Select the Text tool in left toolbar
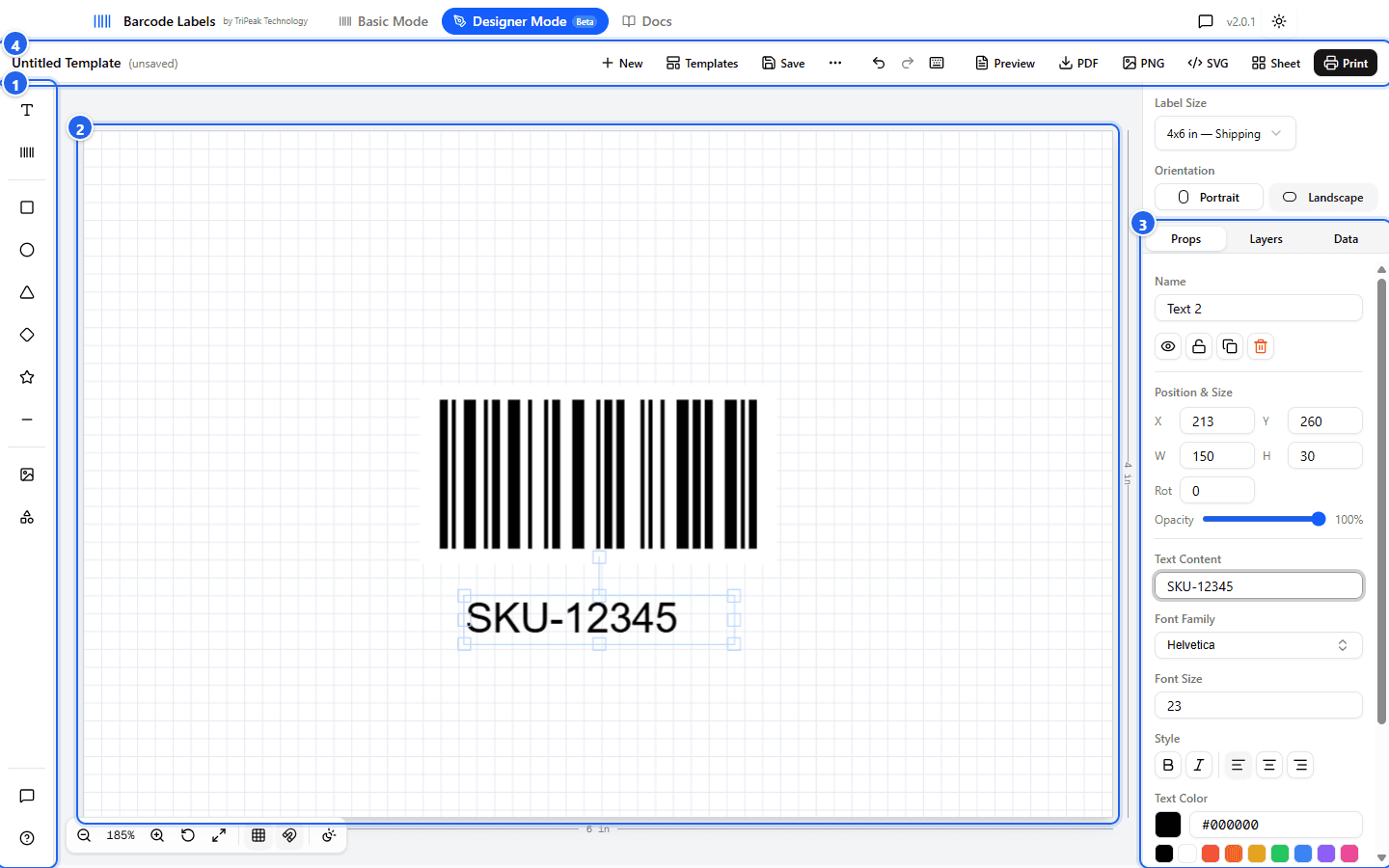 click(x=27, y=110)
